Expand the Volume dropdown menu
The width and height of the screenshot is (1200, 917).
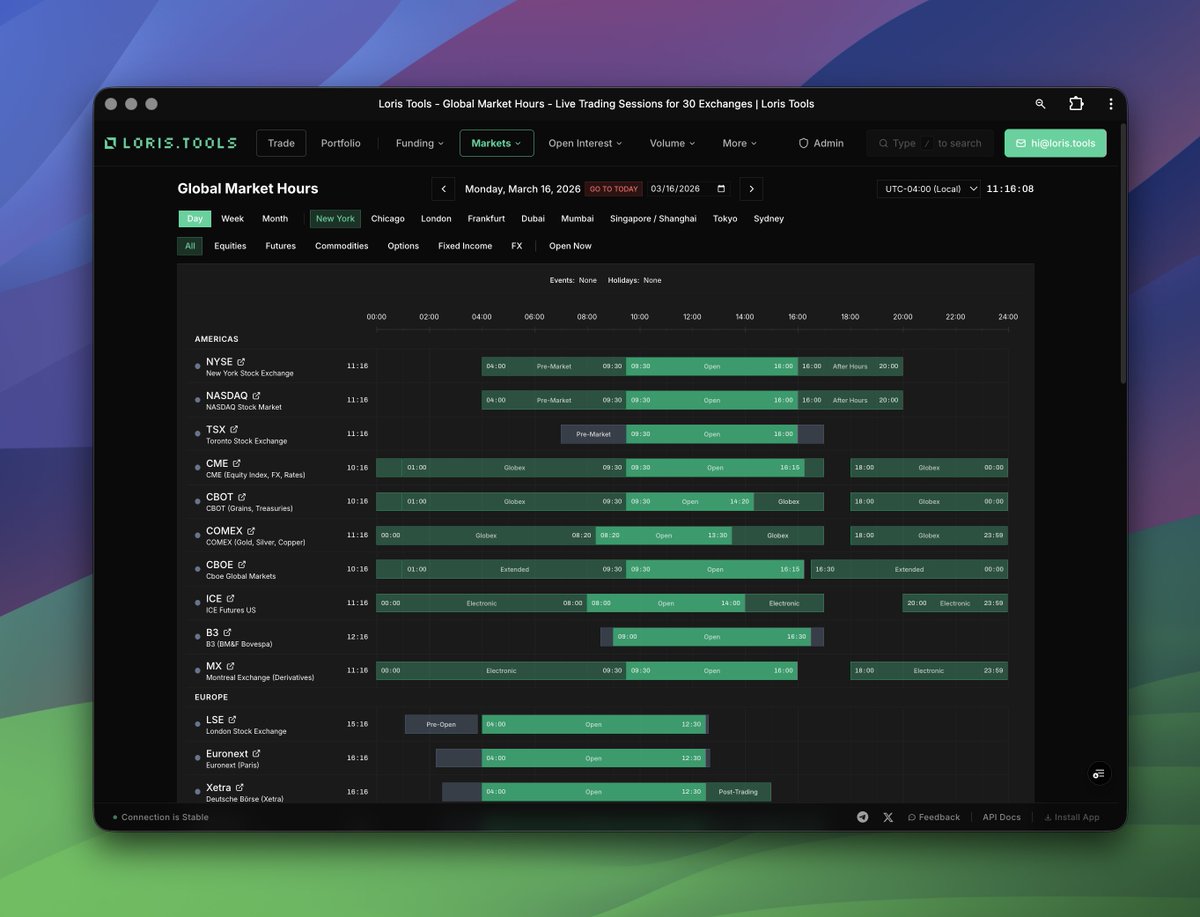[x=673, y=143]
